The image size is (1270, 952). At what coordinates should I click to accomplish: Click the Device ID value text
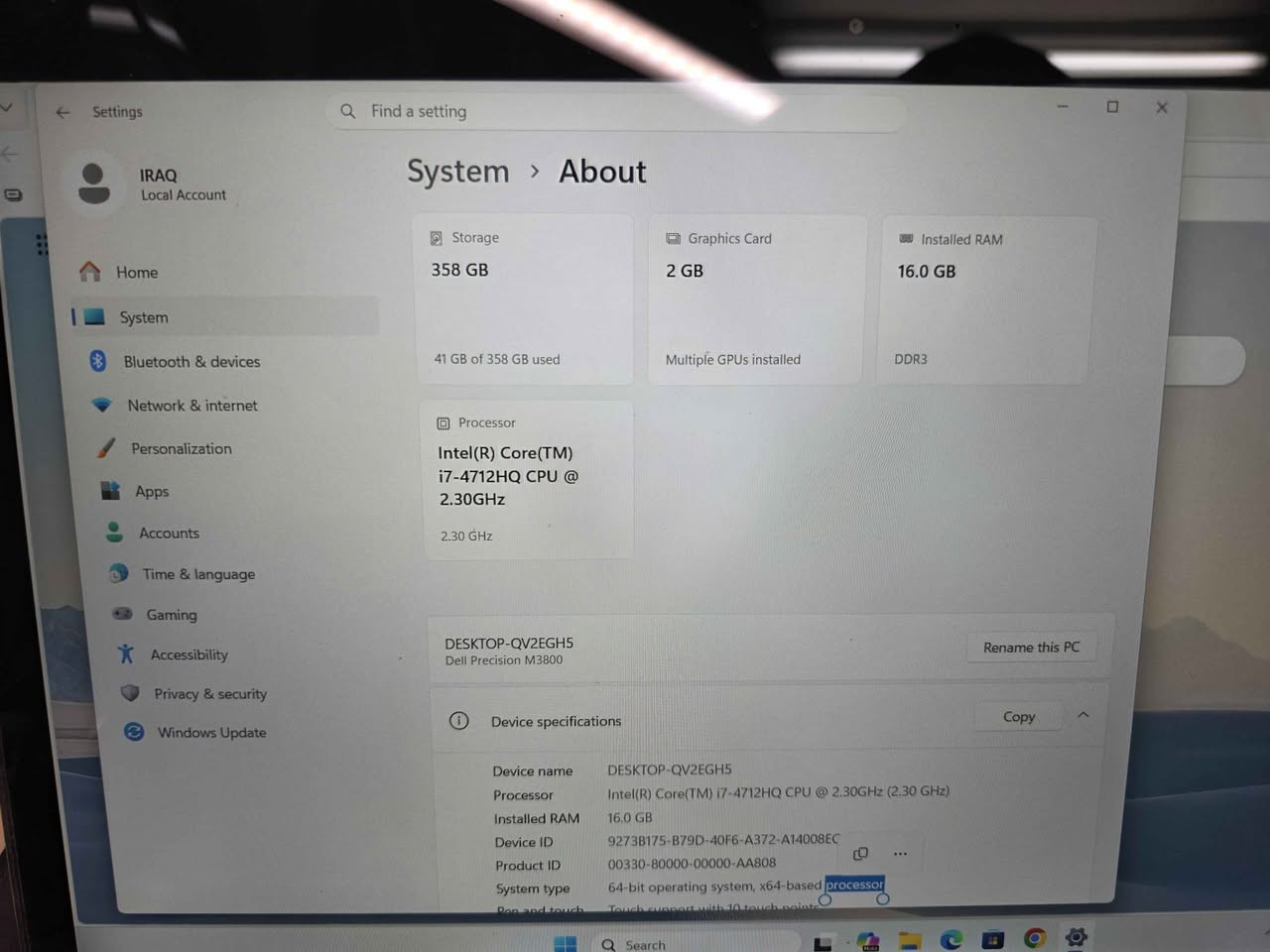723,840
